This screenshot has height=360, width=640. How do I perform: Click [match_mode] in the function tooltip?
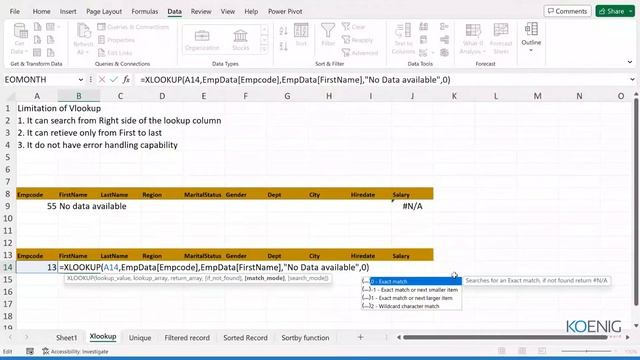click(x=264, y=278)
